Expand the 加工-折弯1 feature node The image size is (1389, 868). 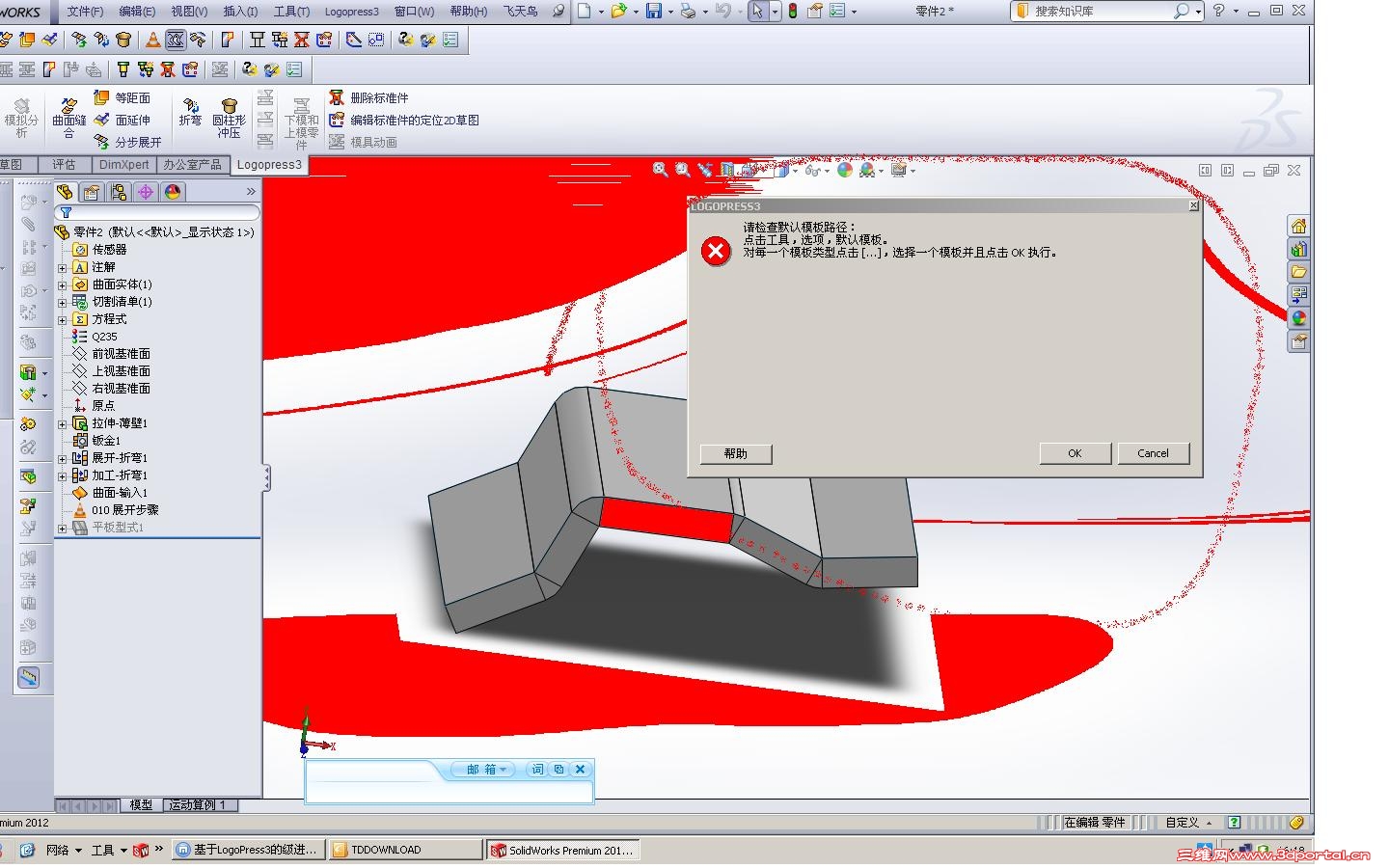pyautogui.click(x=63, y=475)
